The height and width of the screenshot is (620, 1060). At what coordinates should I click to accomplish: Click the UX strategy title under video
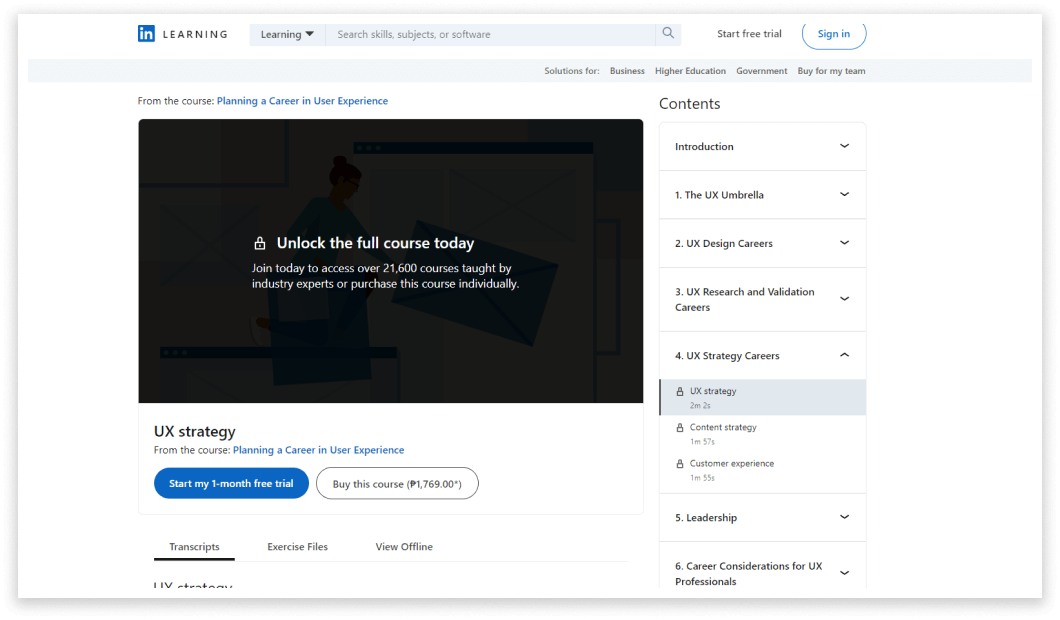(x=195, y=431)
